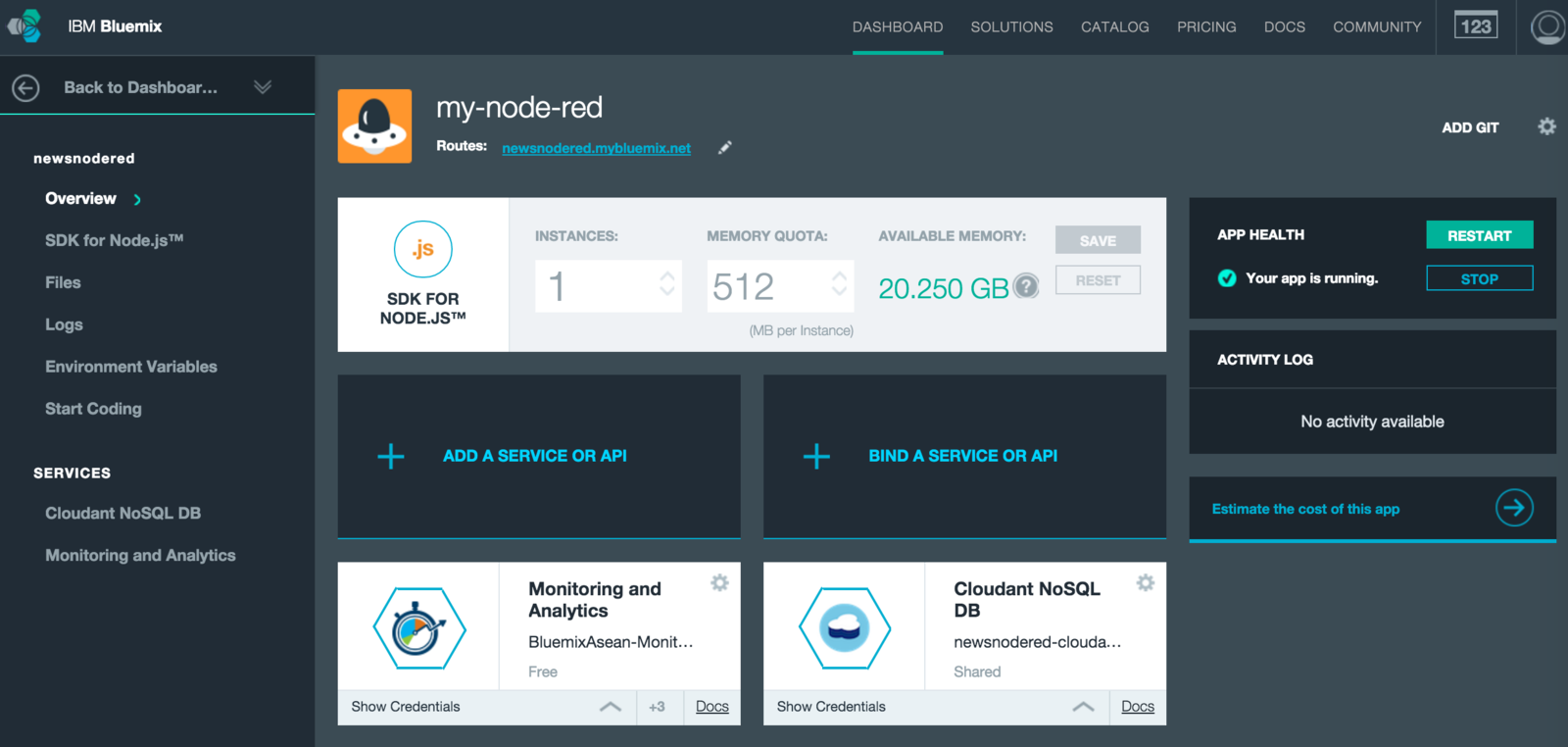The width and height of the screenshot is (1568, 747).
Task: Click the plus icon for Add a Service
Action: coord(391,456)
